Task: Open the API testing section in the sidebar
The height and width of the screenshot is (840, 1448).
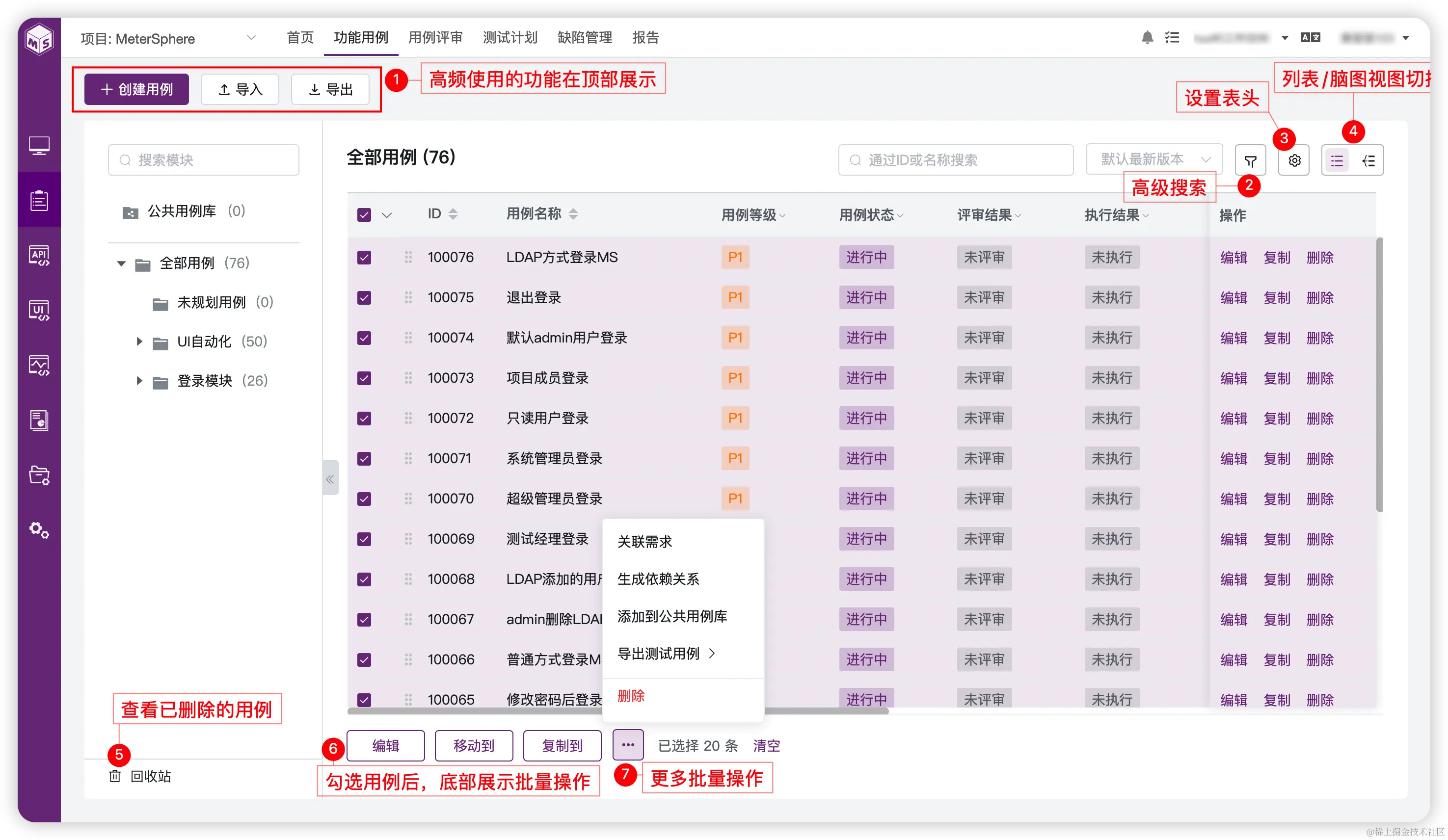Action: point(39,256)
